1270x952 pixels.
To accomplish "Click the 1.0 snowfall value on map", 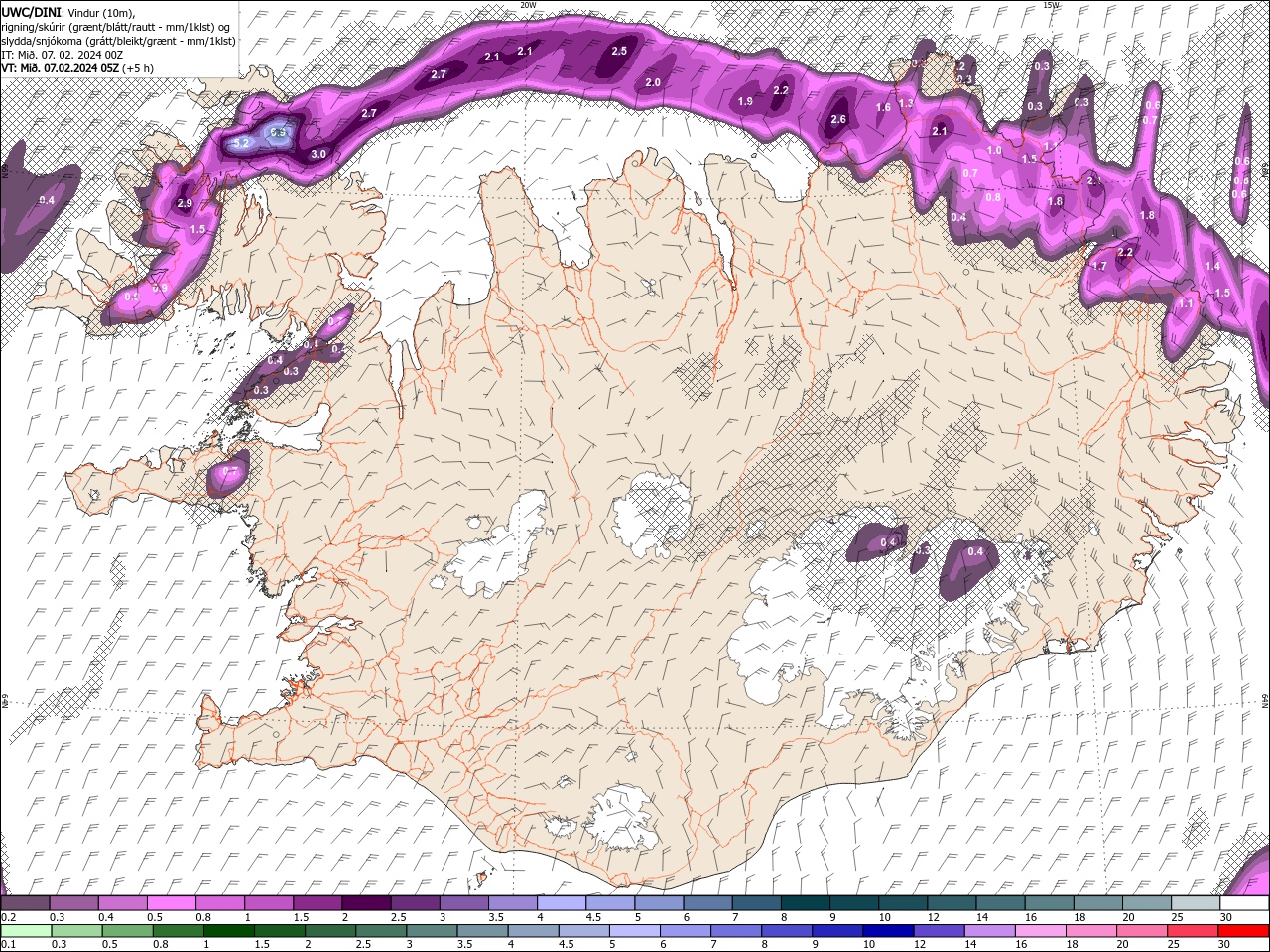I will point(995,150).
